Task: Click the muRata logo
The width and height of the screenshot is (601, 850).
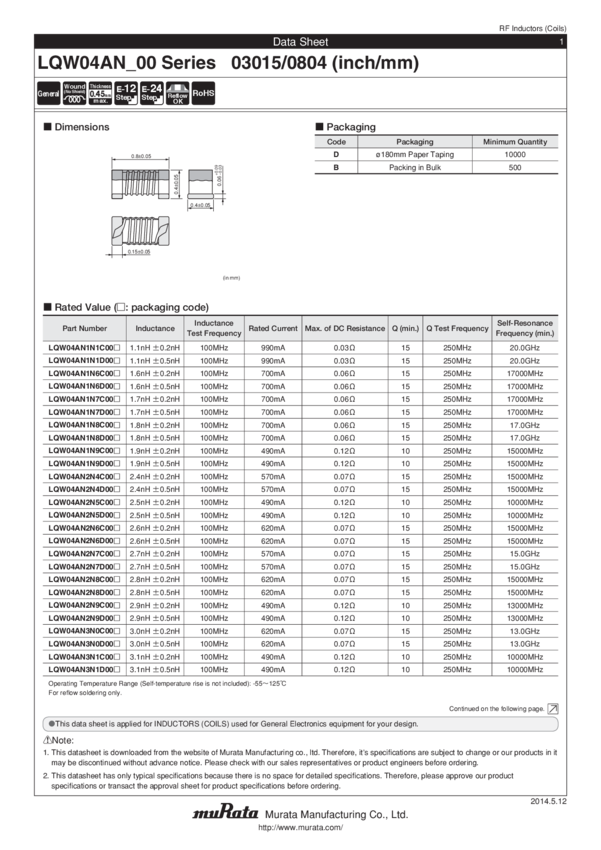Action: (x=225, y=813)
